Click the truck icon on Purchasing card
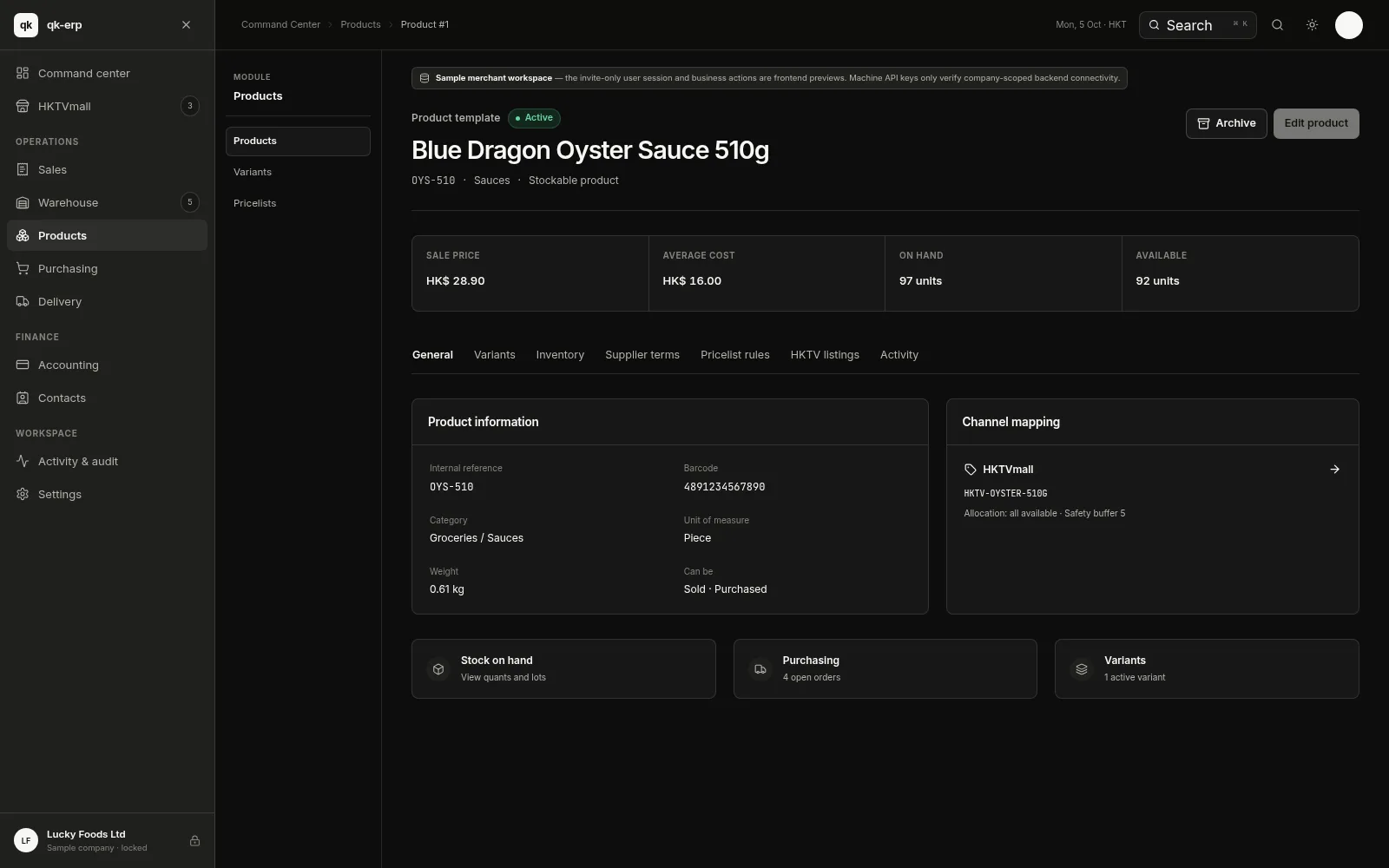 [x=760, y=669]
